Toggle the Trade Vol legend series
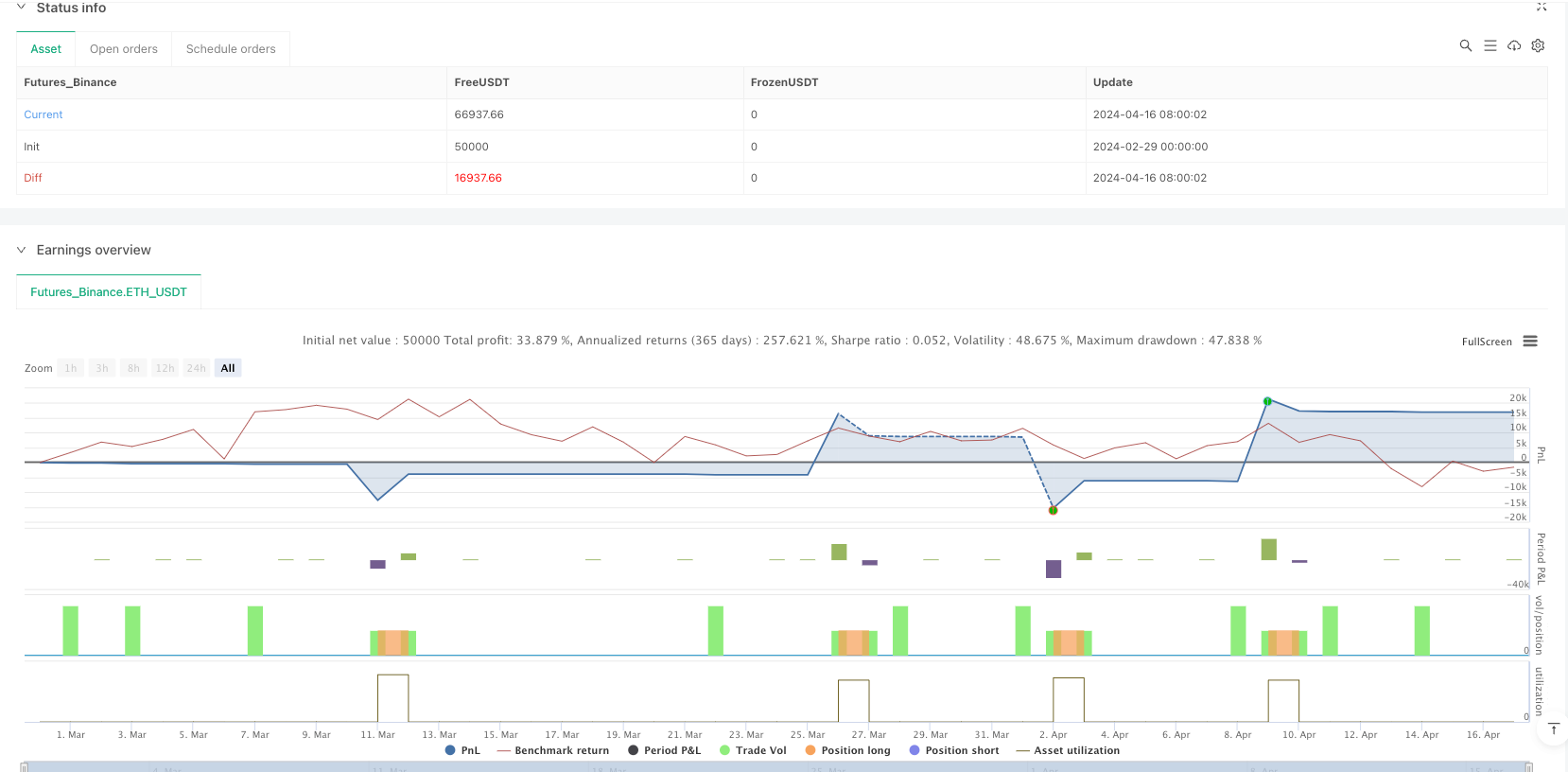Image resolution: width=1568 pixels, height=772 pixels. coord(753,750)
